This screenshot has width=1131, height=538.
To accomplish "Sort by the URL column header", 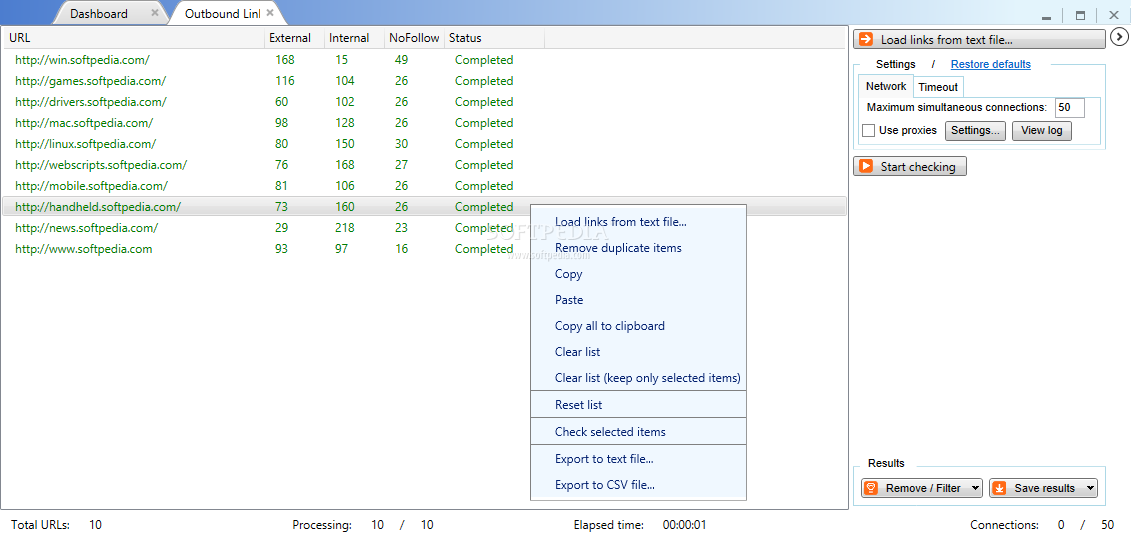I will (x=134, y=38).
